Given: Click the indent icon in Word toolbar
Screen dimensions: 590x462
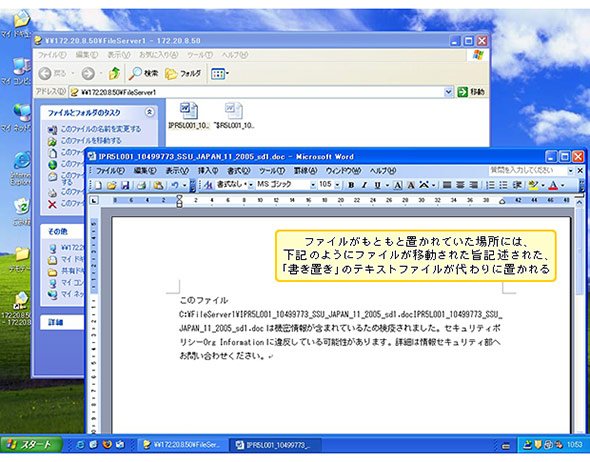Looking at the screenshot, I should (517, 185).
